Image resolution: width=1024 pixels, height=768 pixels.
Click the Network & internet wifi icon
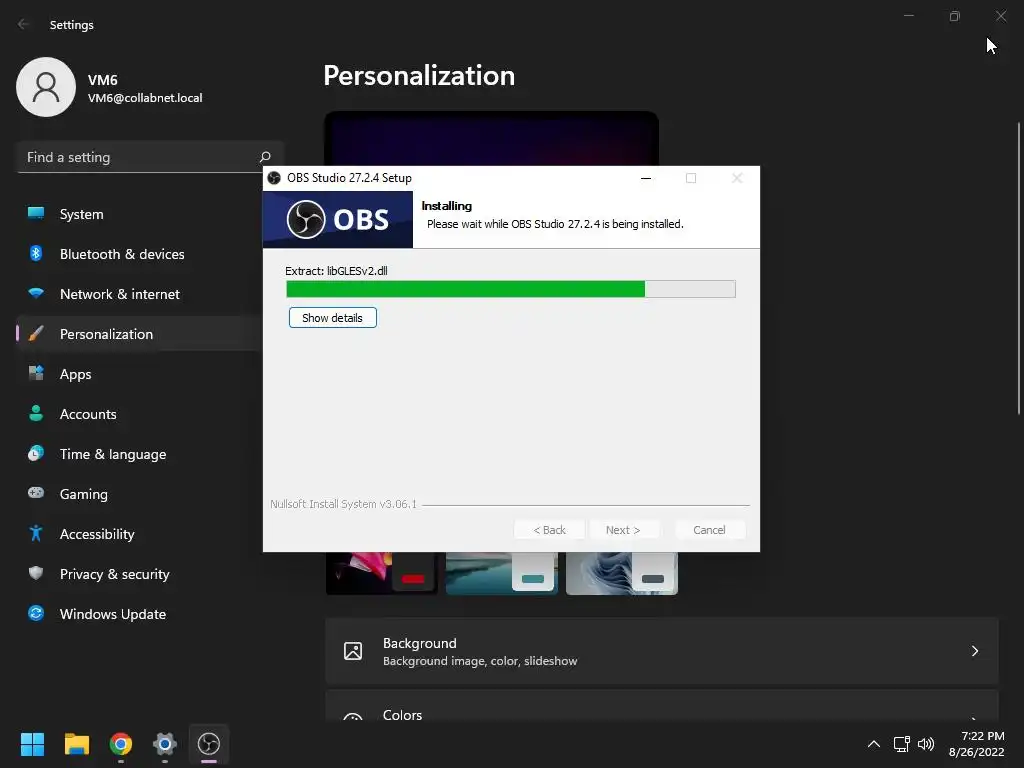coord(36,293)
